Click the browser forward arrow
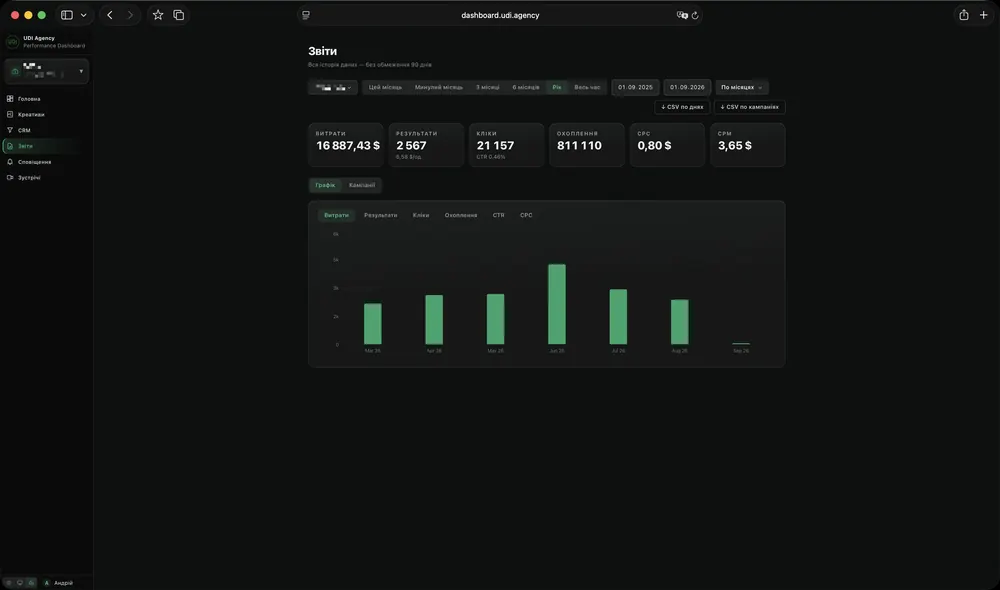Screen dimensions: 1000x590 [x=130, y=15]
